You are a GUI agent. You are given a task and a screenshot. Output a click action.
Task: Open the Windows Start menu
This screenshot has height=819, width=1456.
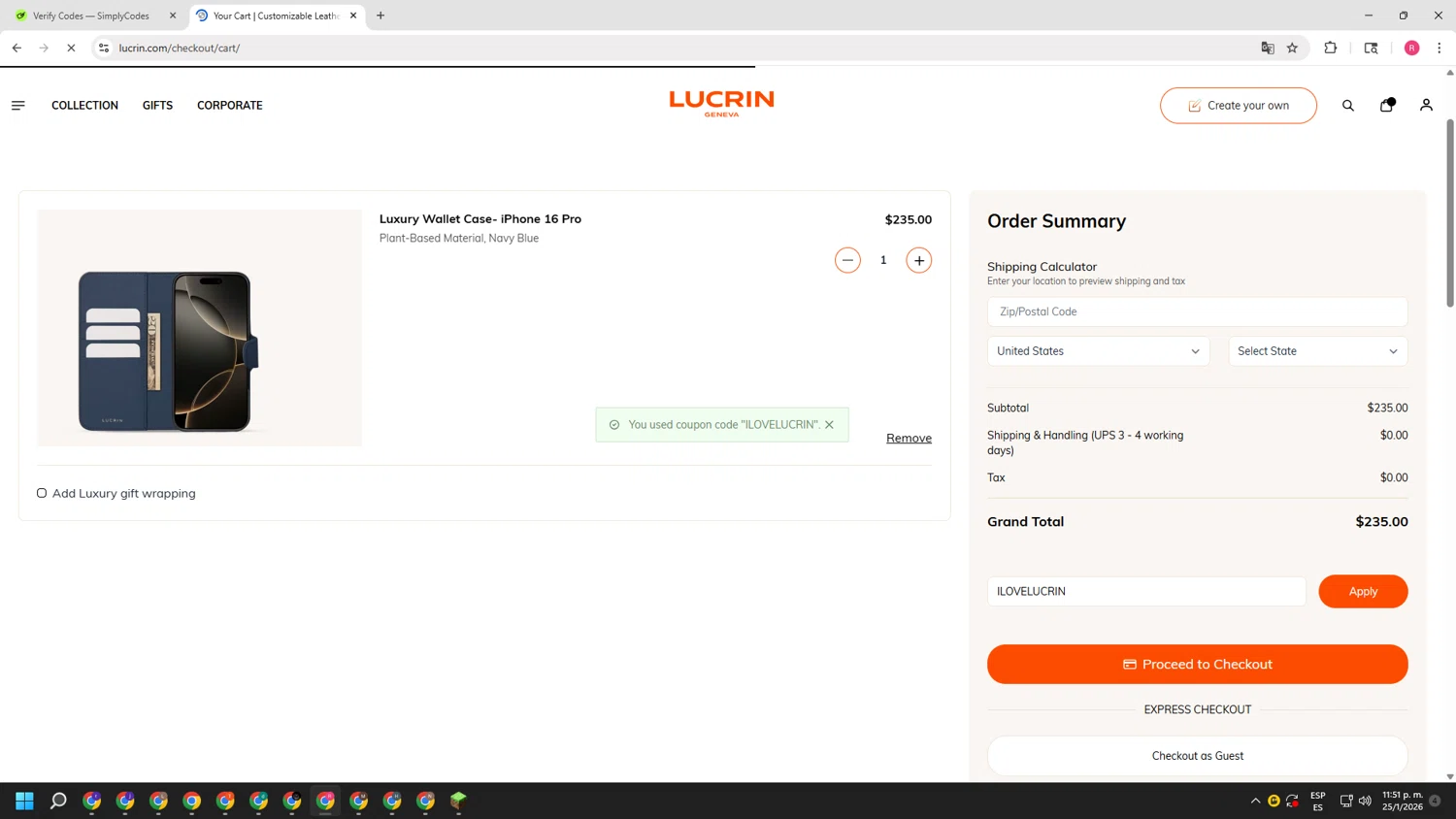[x=24, y=801]
